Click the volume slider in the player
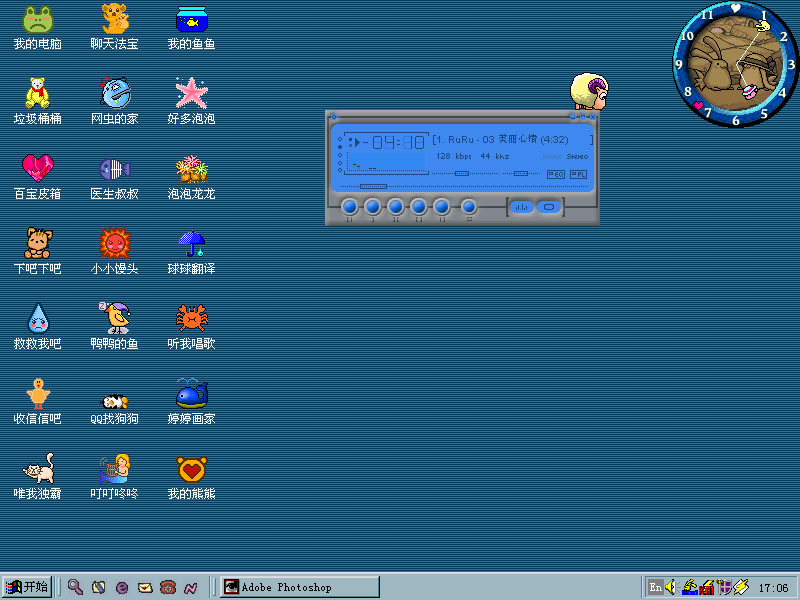 (x=461, y=174)
